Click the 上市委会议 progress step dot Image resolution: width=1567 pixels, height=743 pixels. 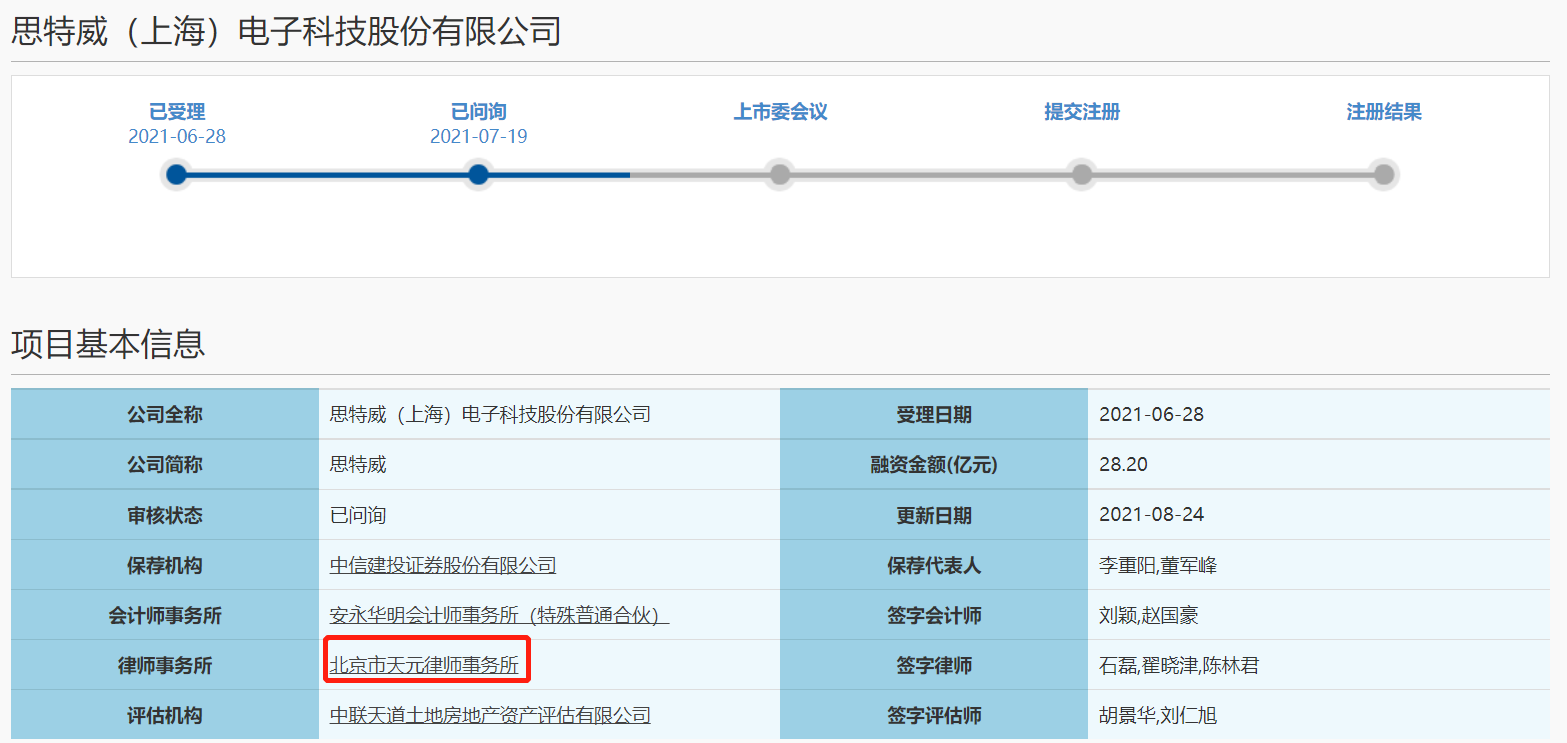click(780, 175)
